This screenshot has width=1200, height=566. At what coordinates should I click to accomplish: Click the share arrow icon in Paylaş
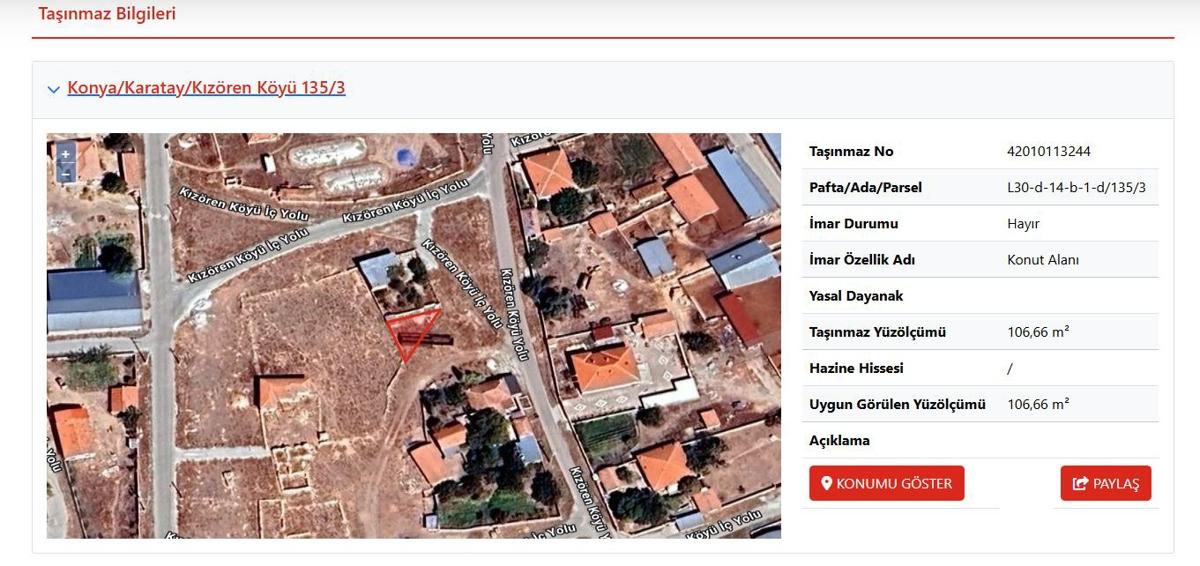[1080, 484]
